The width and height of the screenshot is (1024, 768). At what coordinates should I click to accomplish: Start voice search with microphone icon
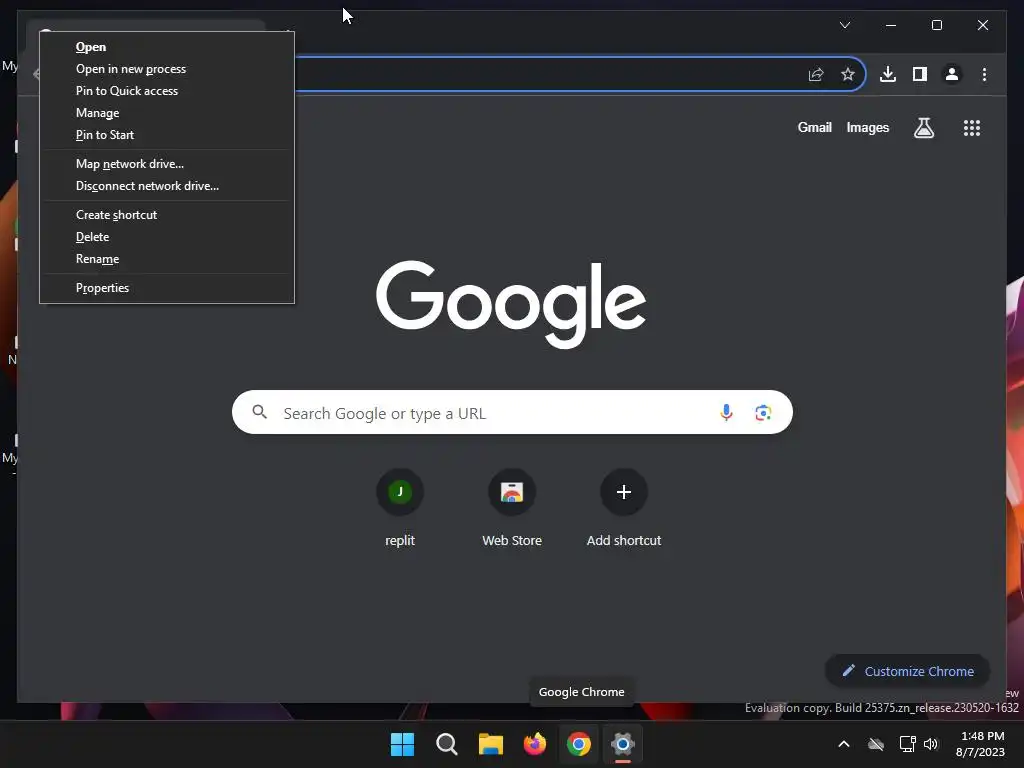point(726,413)
